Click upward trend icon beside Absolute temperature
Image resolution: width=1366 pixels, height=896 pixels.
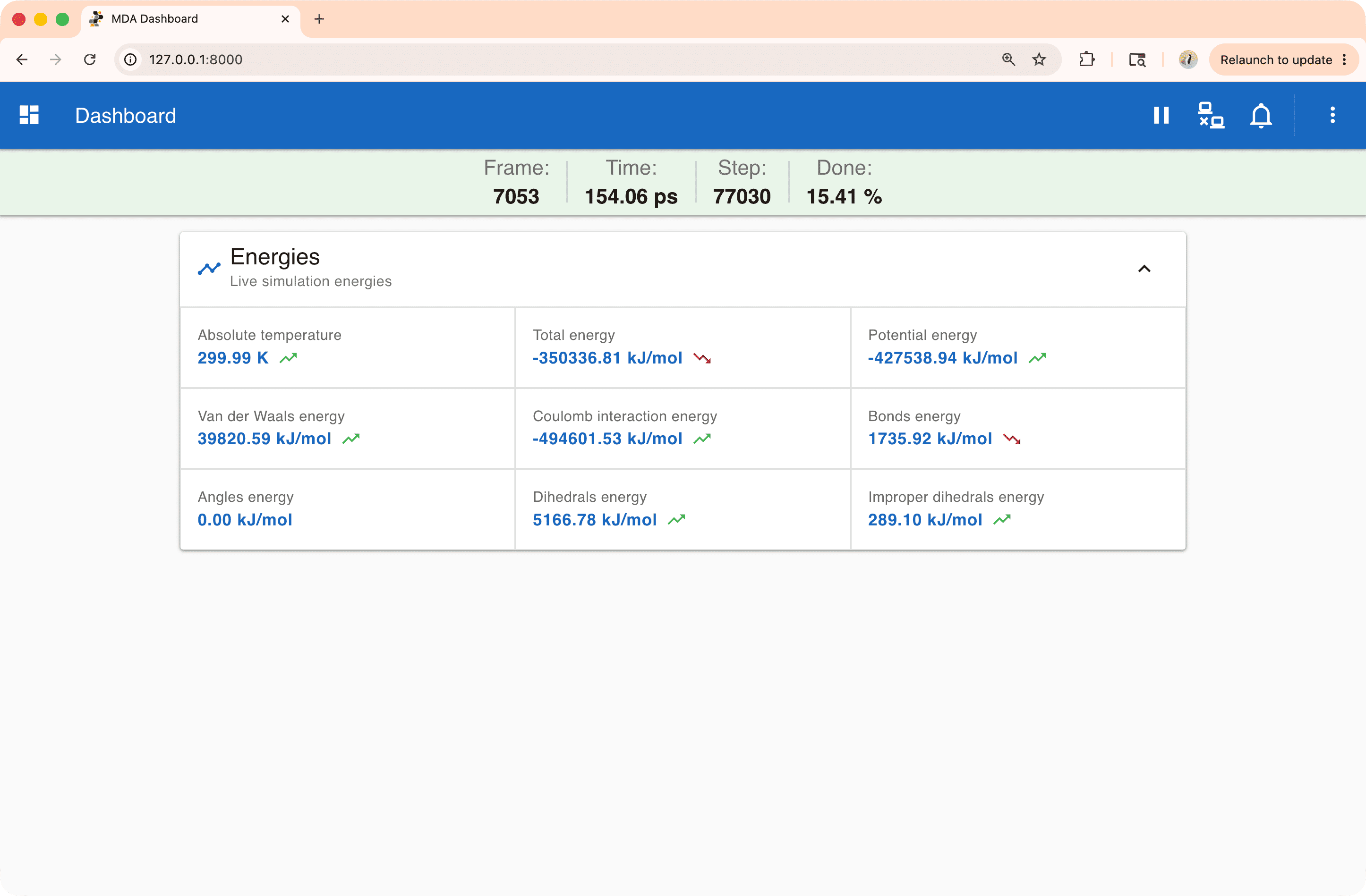tap(288, 358)
